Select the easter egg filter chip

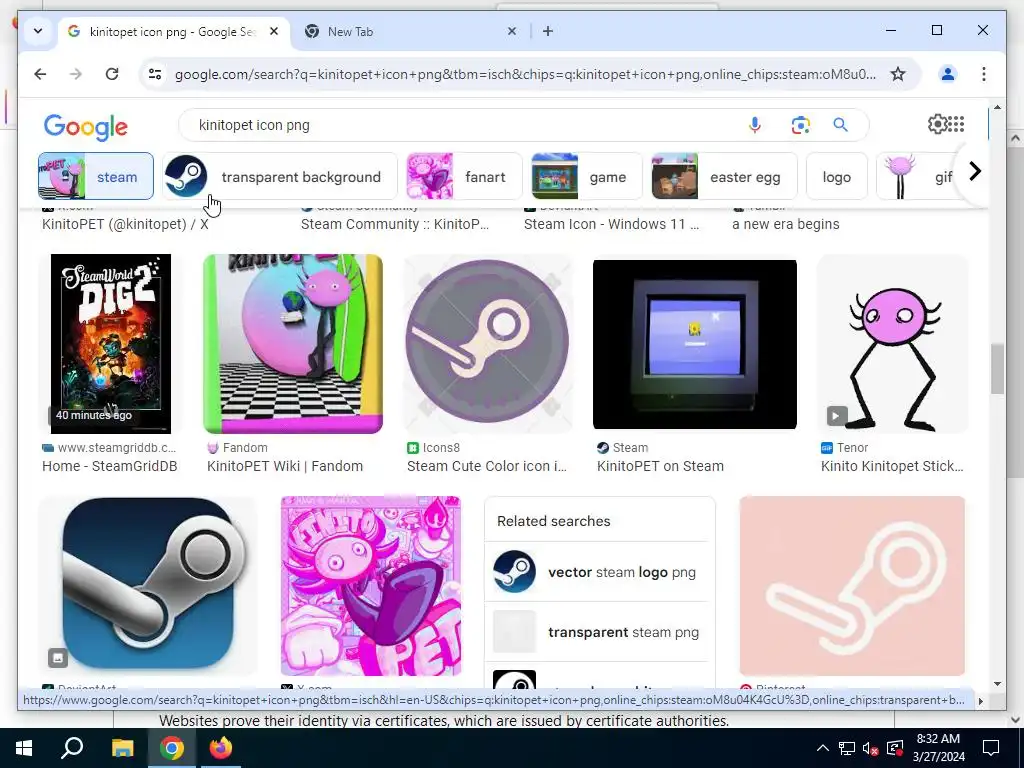click(x=724, y=176)
